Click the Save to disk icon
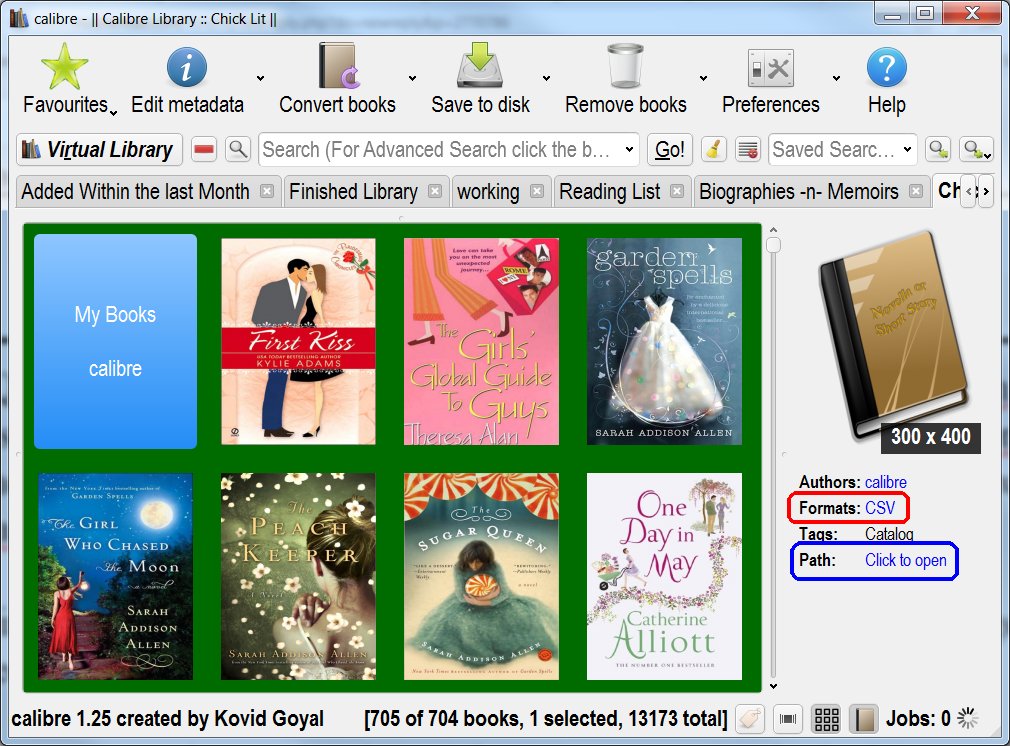This screenshot has width=1010, height=746. (x=480, y=65)
